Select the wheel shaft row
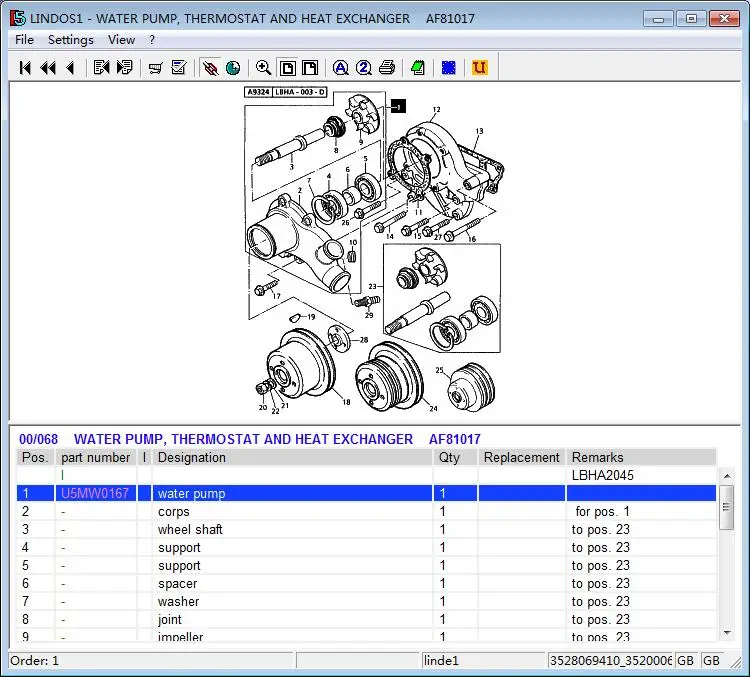 (x=366, y=530)
